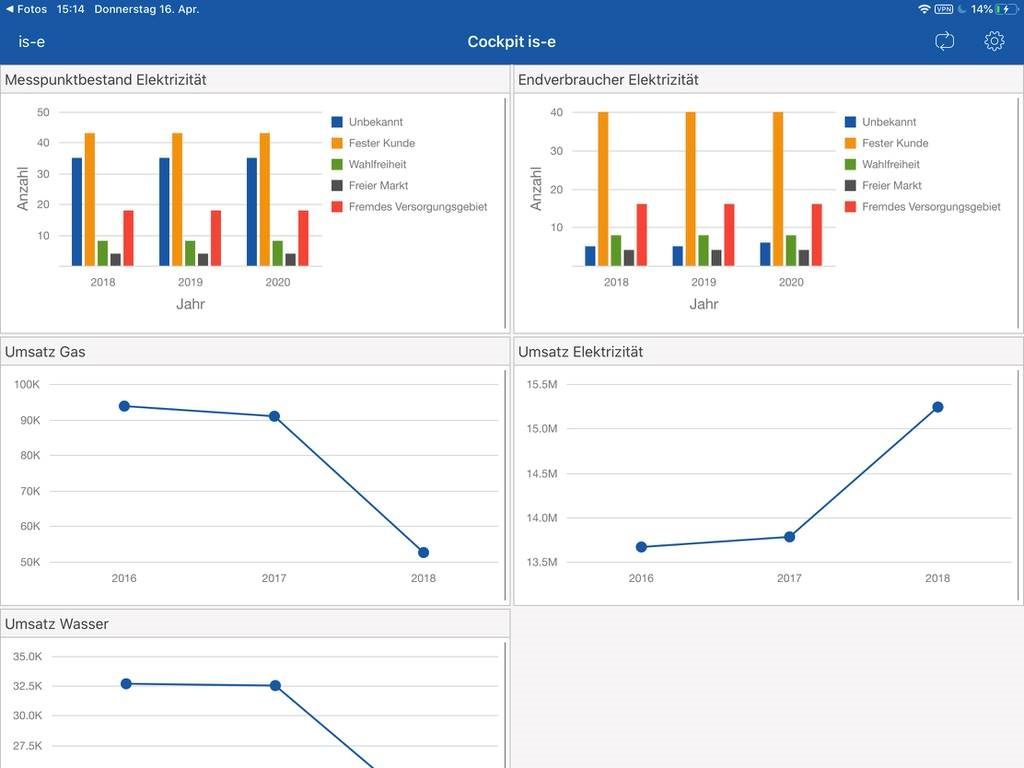
Task: Tap 15.5M axis value in Umsatz Elektrizität
Action: click(x=542, y=385)
